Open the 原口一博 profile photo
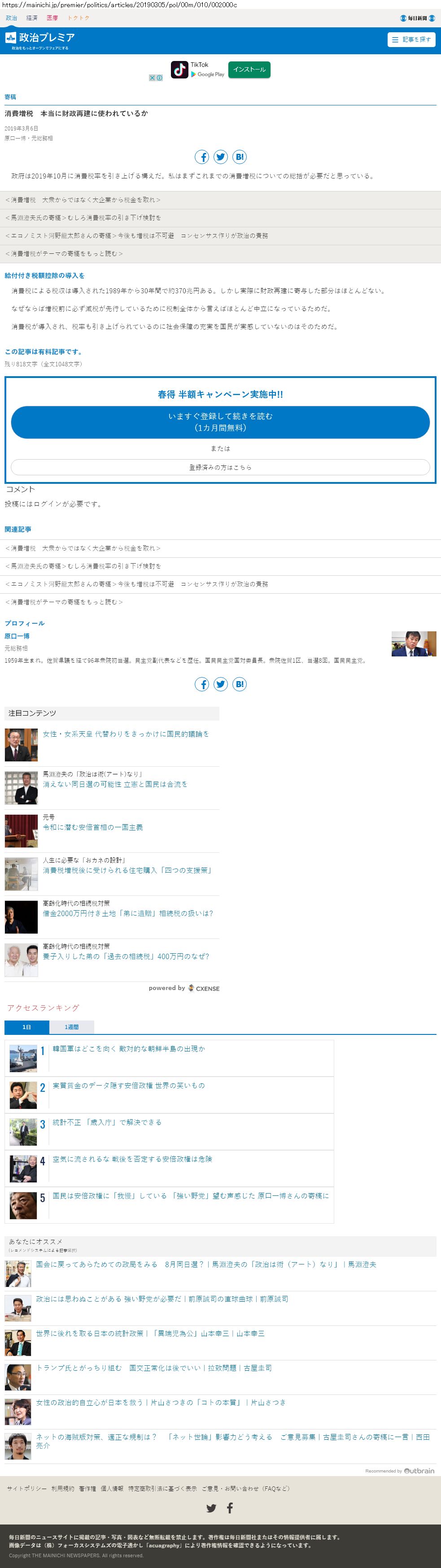The height and width of the screenshot is (1568, 441). coord(414,644)
